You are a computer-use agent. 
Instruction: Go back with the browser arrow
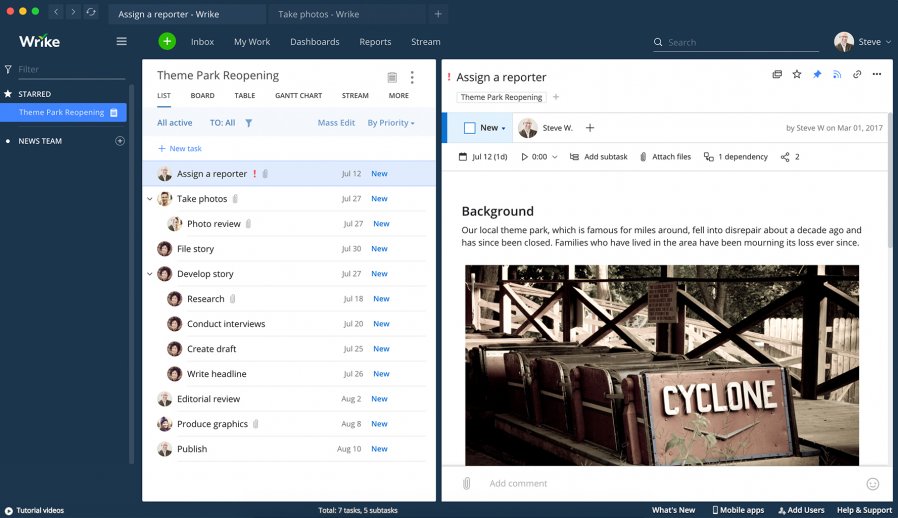tap(56, 11)
